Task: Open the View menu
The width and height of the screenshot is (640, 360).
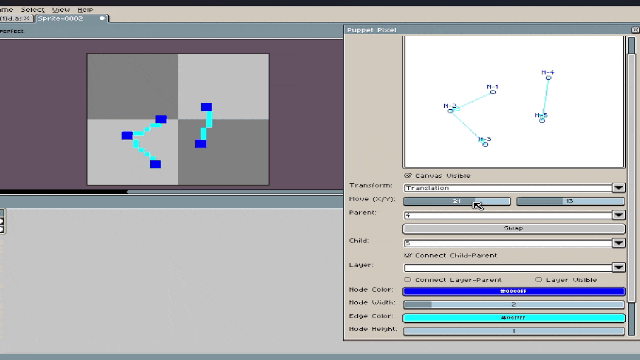Action: click(x=61, y=9)
